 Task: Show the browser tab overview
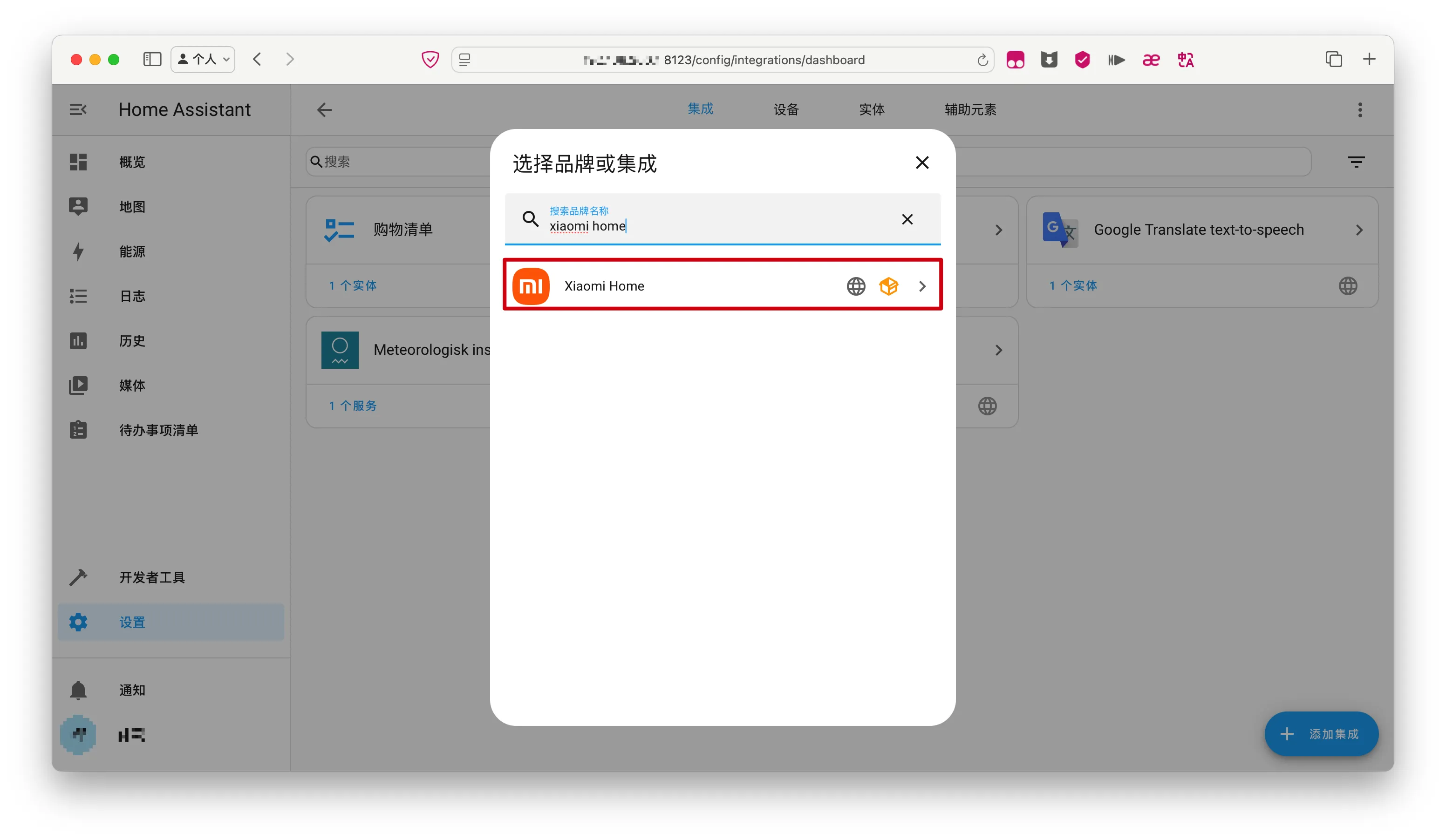click(x=1334, y=59)
